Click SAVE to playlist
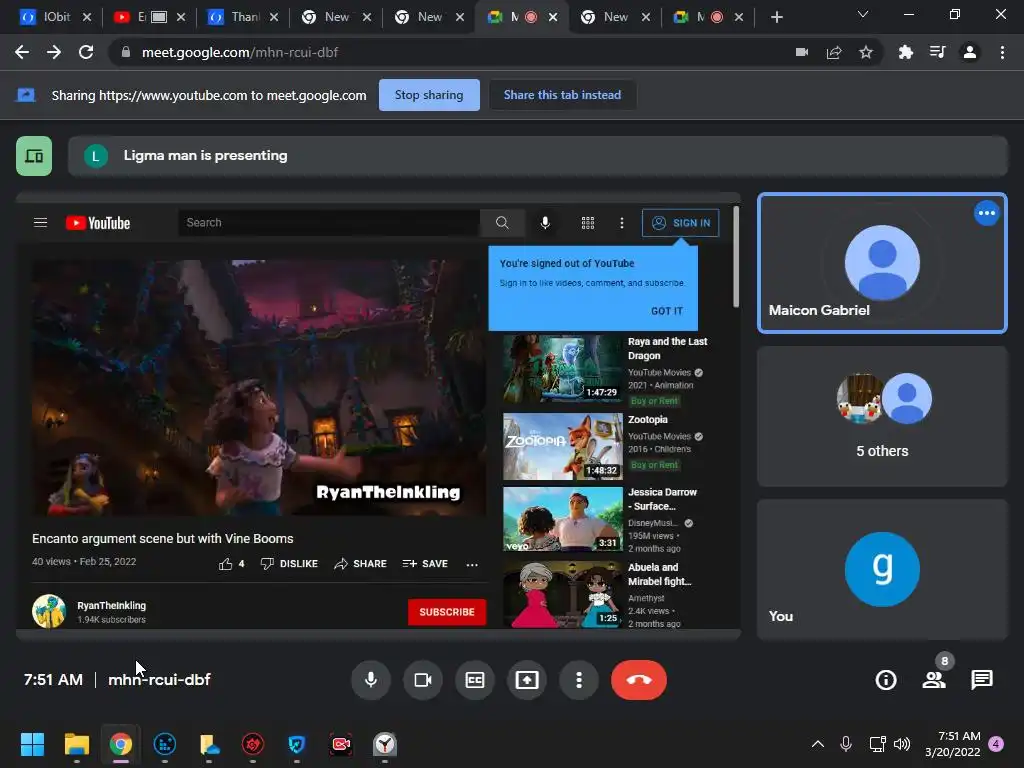Screen dimensions: 1024x768 (x=425, y=564)
